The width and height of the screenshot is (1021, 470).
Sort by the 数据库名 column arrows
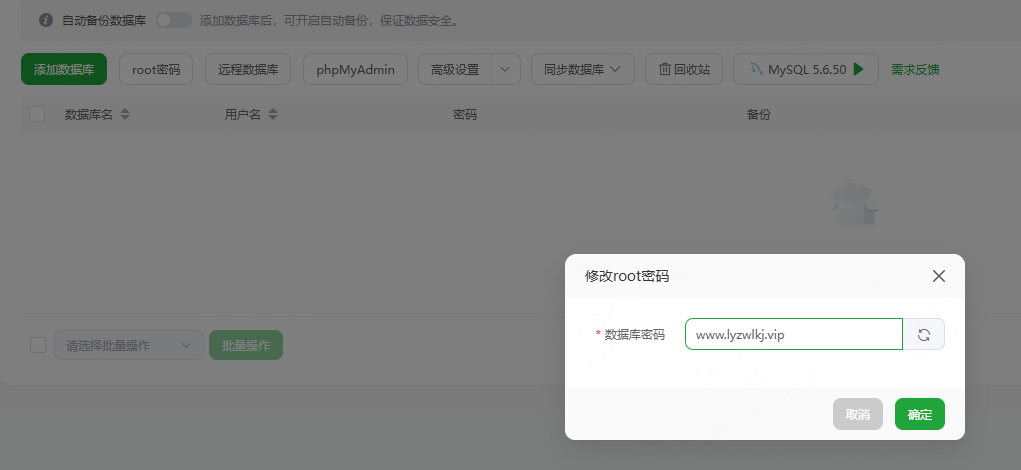click(x=125, y=115)
